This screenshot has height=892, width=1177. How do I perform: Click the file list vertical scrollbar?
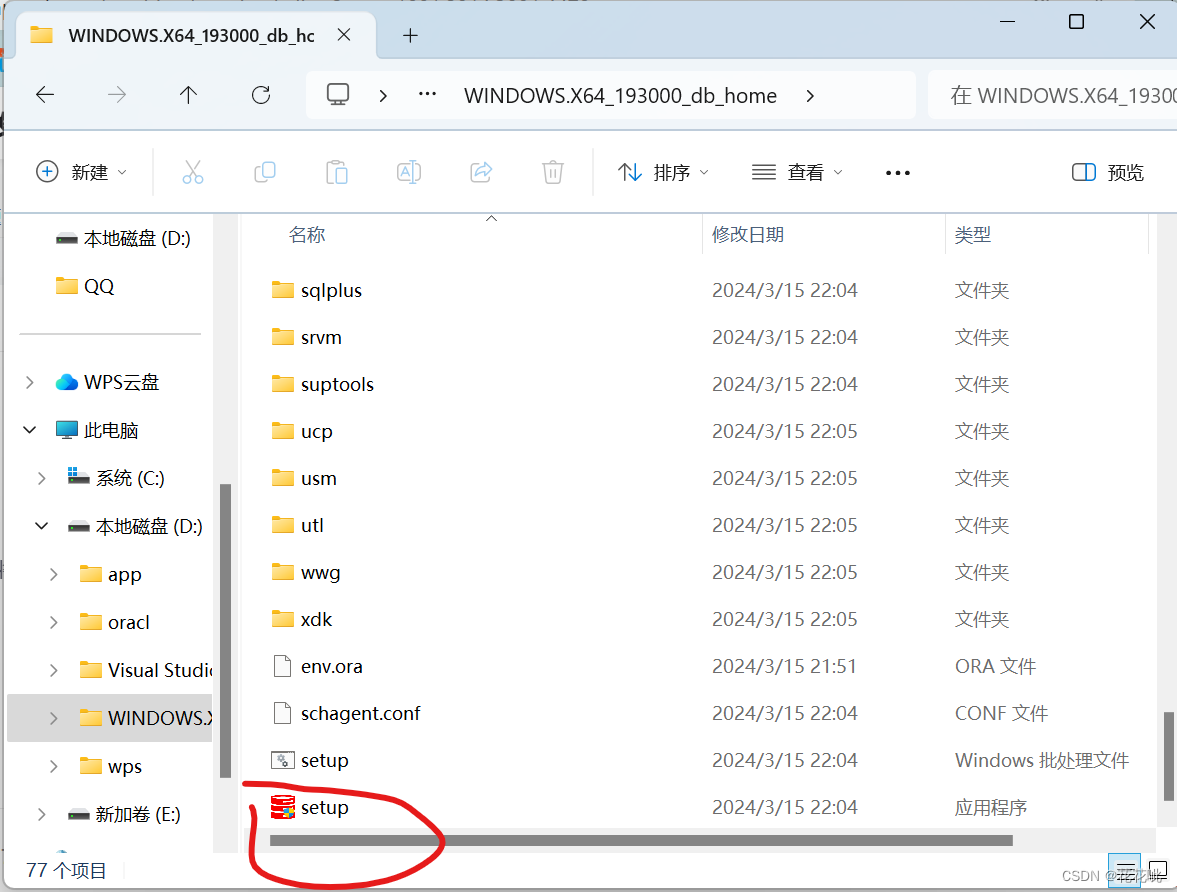(x=1168, y=757)
